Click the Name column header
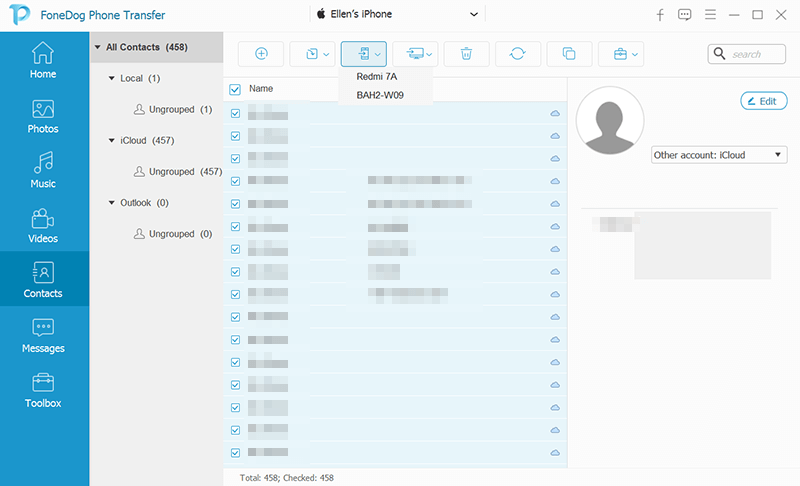800x486 pixels. 261,89
